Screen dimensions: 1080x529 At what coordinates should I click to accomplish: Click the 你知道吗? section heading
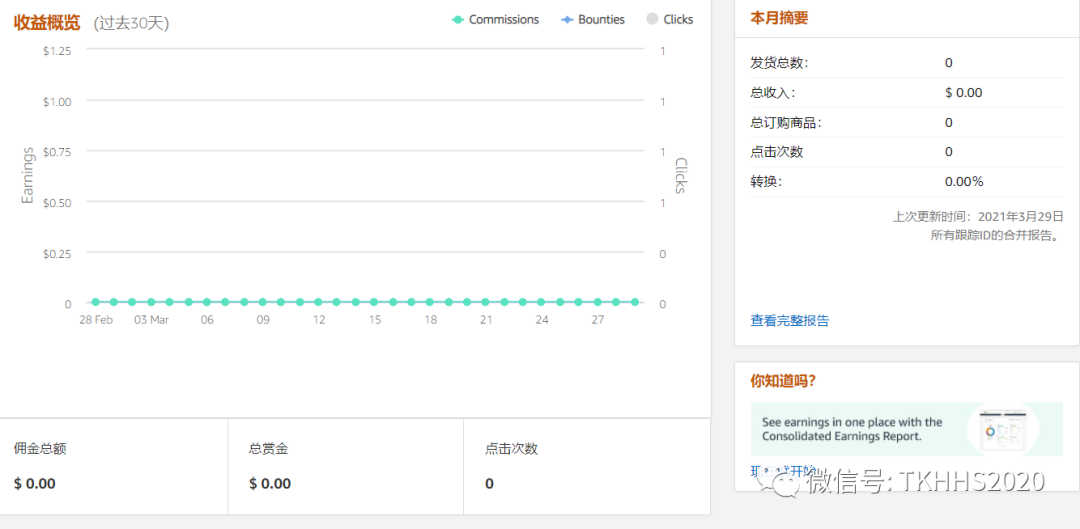(x=783, y=381)
